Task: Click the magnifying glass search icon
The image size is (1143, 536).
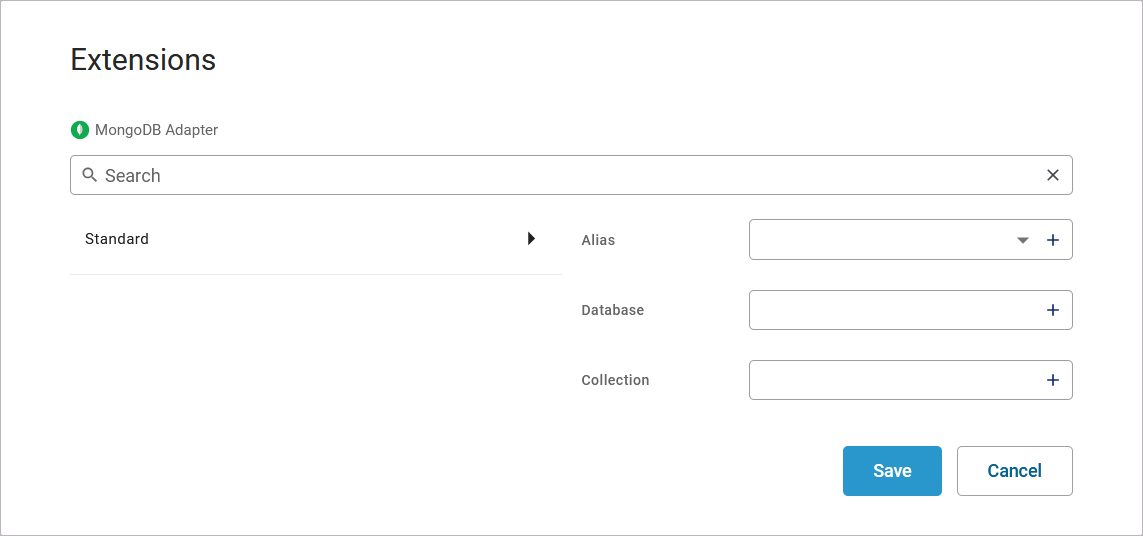Action: 89,175
